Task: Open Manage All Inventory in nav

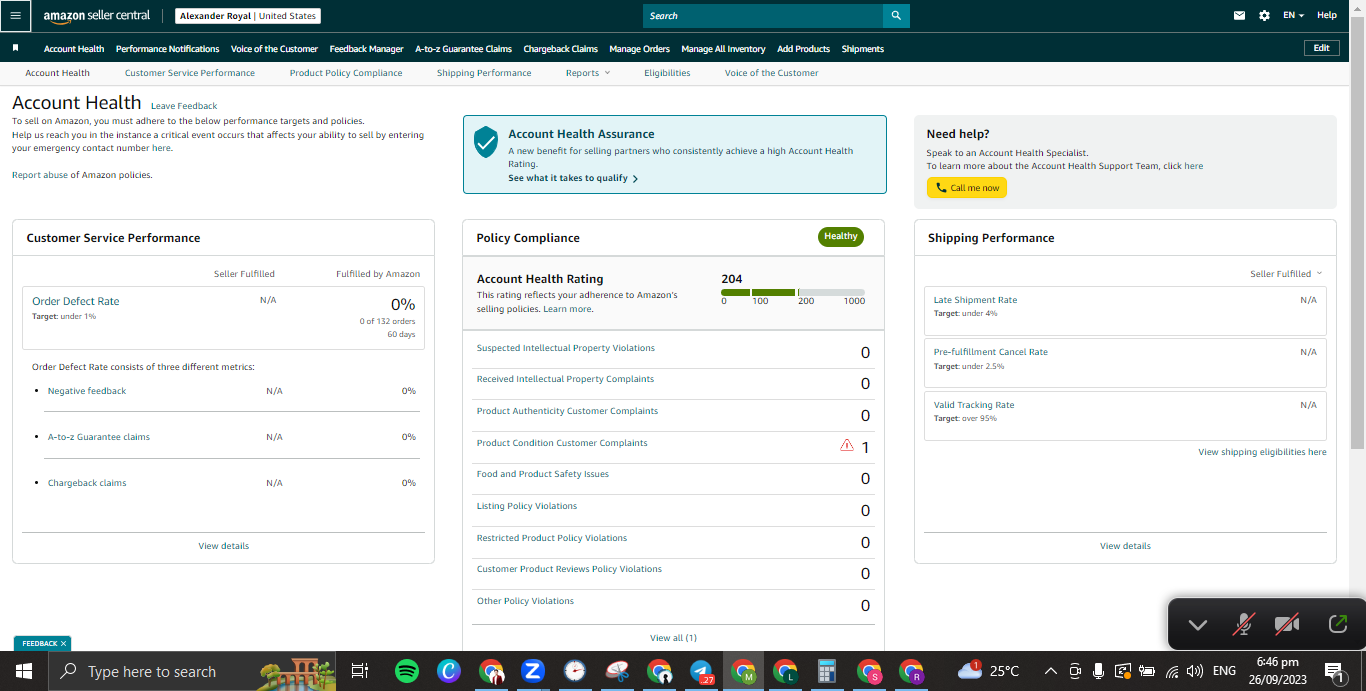Action: tap(723, 48)
